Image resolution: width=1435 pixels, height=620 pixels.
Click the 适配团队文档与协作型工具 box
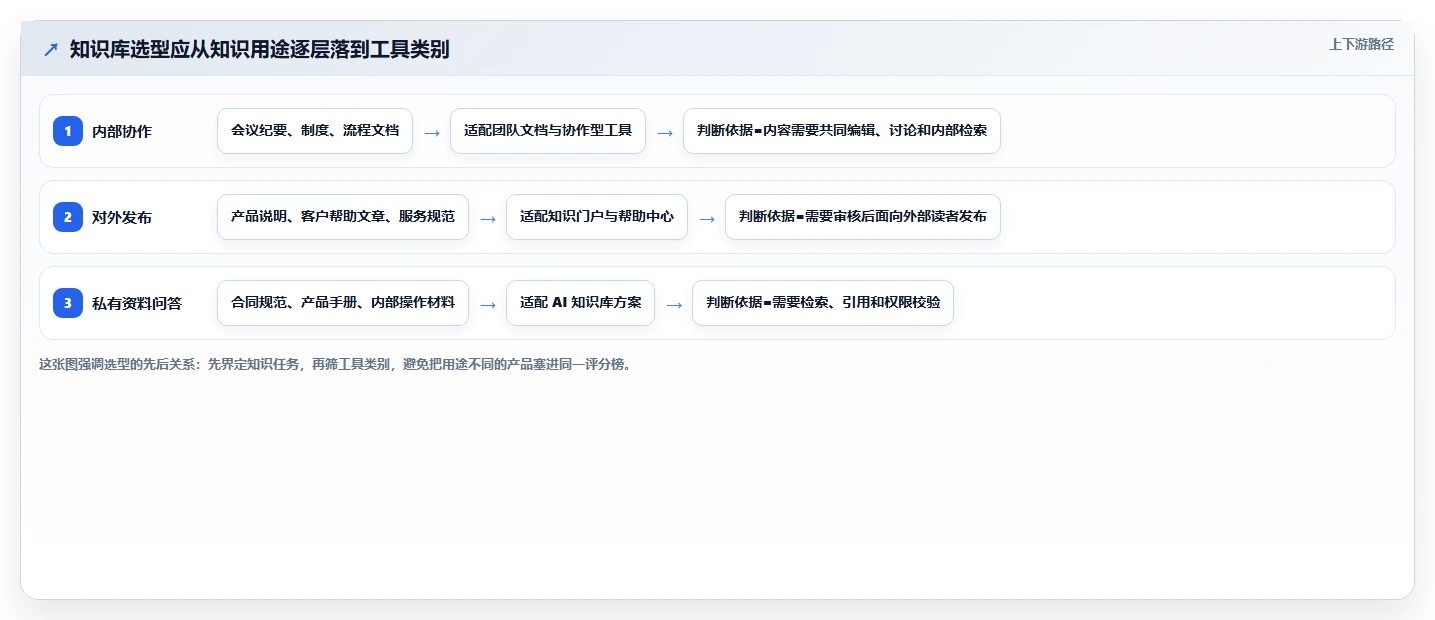click(548, 131)
